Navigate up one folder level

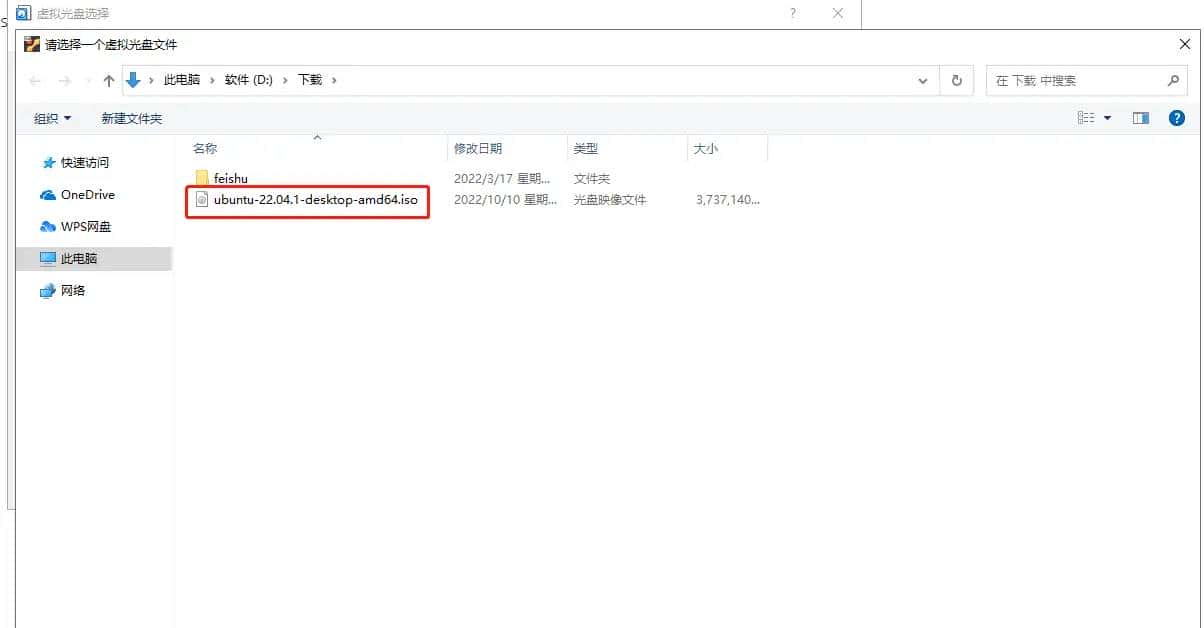(x=109, y=80)
